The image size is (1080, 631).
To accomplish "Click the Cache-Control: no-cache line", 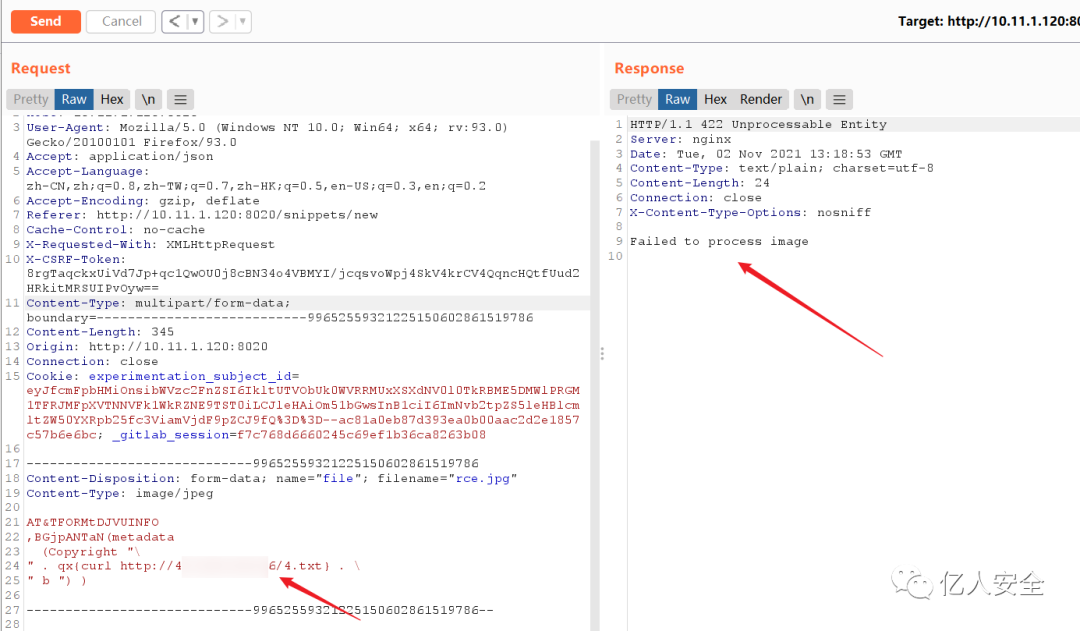I will tap(116, 229).
